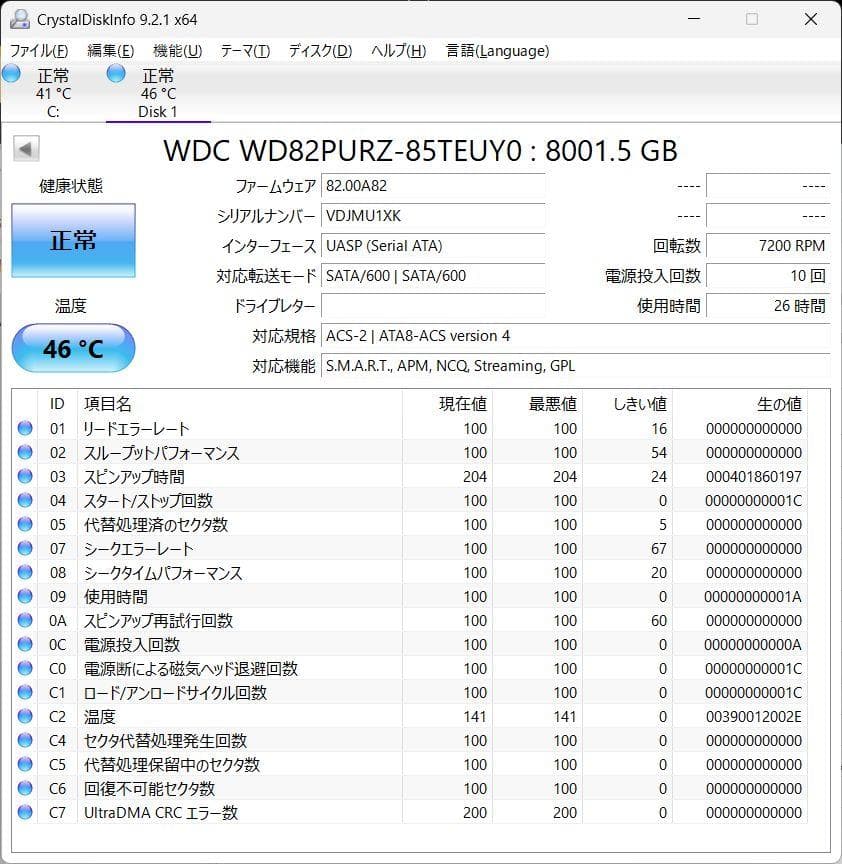
Task: Click raw value 0000000001A of 使用時間
Action: [x=753, y=596]
